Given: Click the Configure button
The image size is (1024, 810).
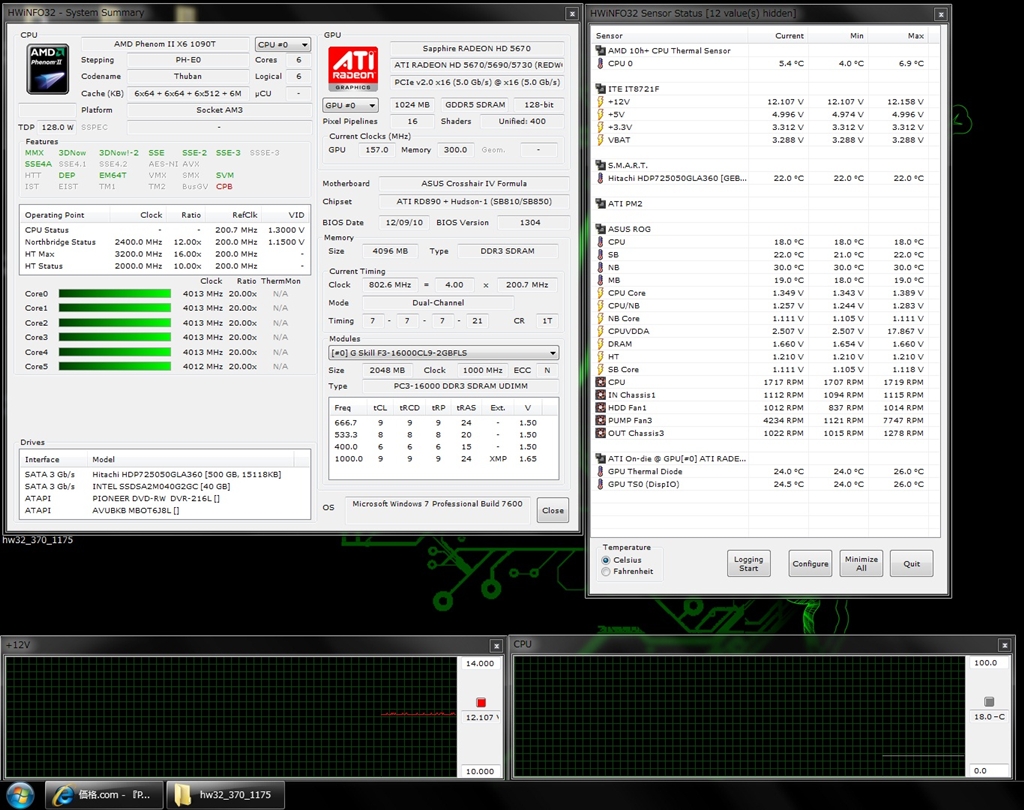Looking at the screenshot, I should click(x=810, y=563).
